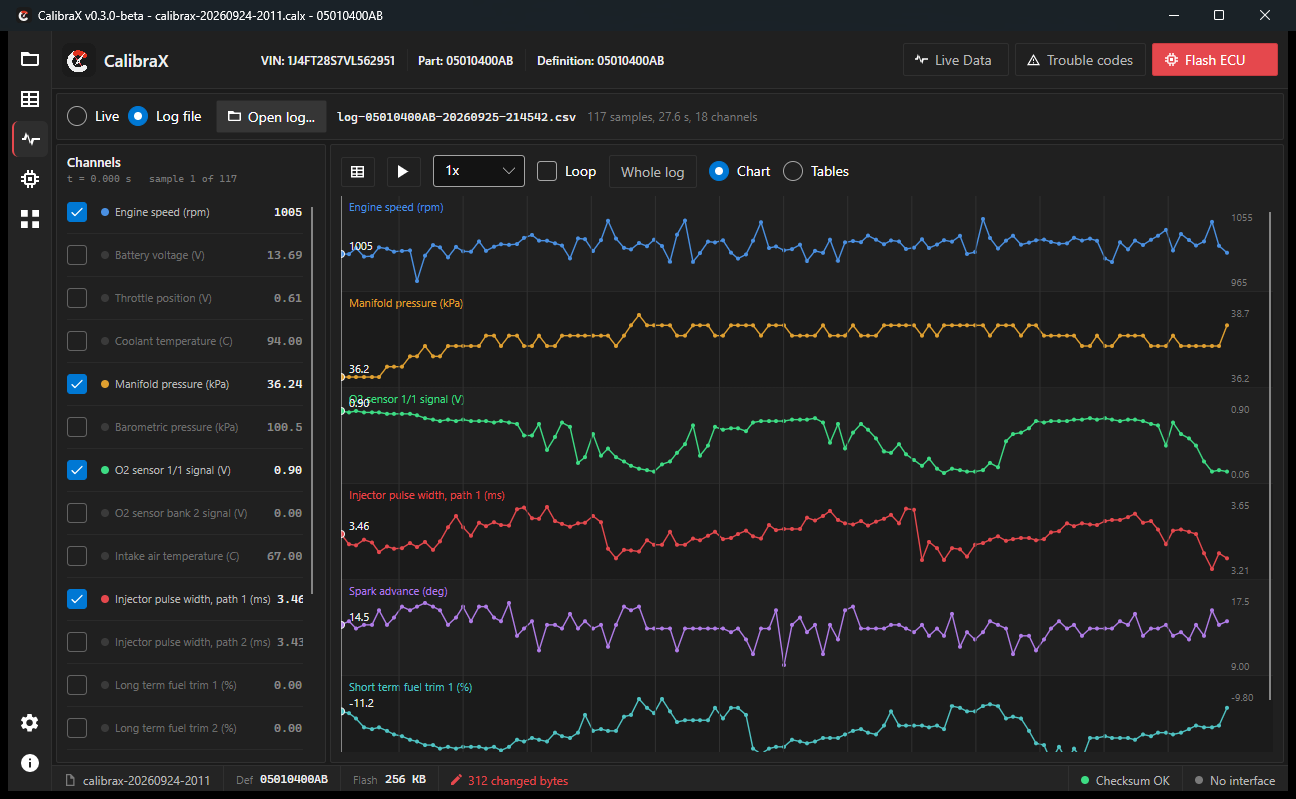
Task: Click the Open log... button
Action: (x=272, y=116)
